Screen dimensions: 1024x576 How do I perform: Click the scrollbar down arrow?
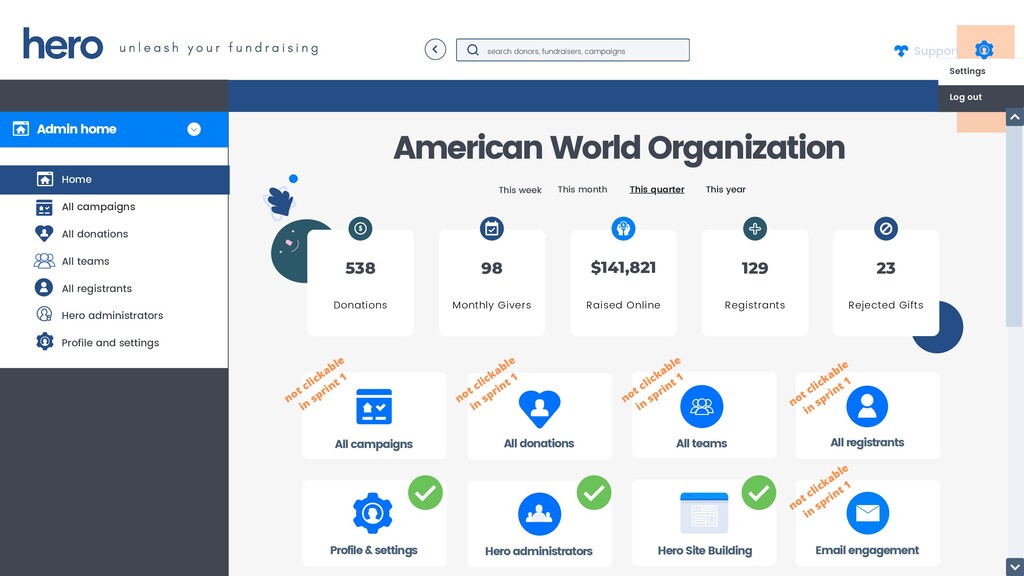pos(1014,567)
